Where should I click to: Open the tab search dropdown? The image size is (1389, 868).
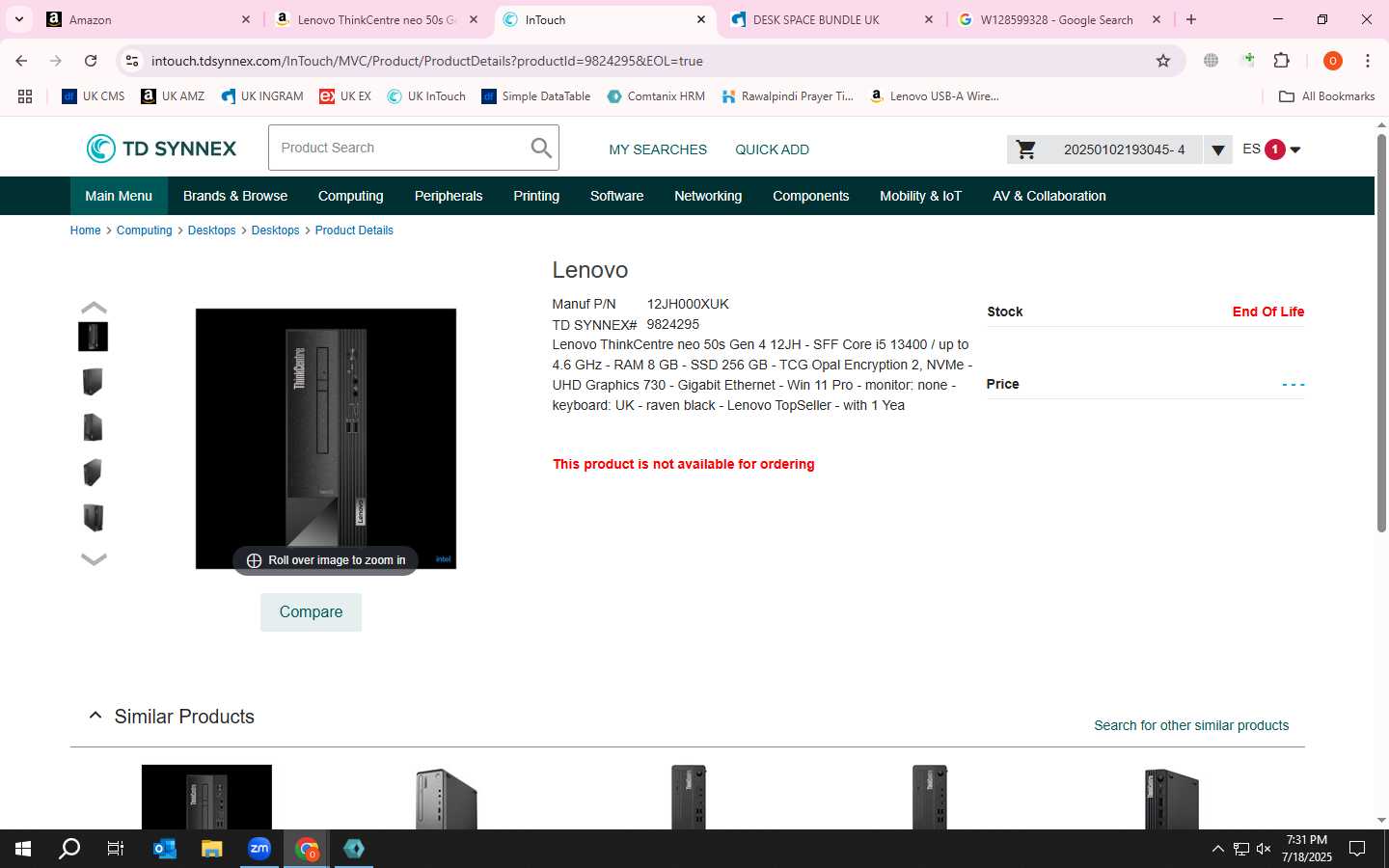(x=19, y=19)
